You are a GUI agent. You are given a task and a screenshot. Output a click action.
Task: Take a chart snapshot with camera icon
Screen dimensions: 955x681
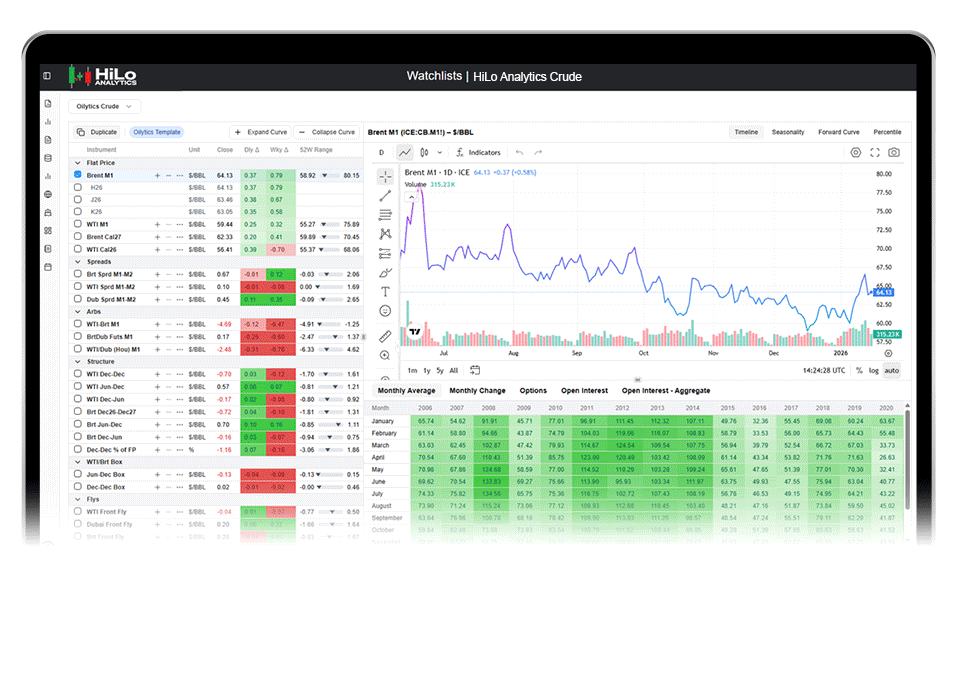(893, 152)
